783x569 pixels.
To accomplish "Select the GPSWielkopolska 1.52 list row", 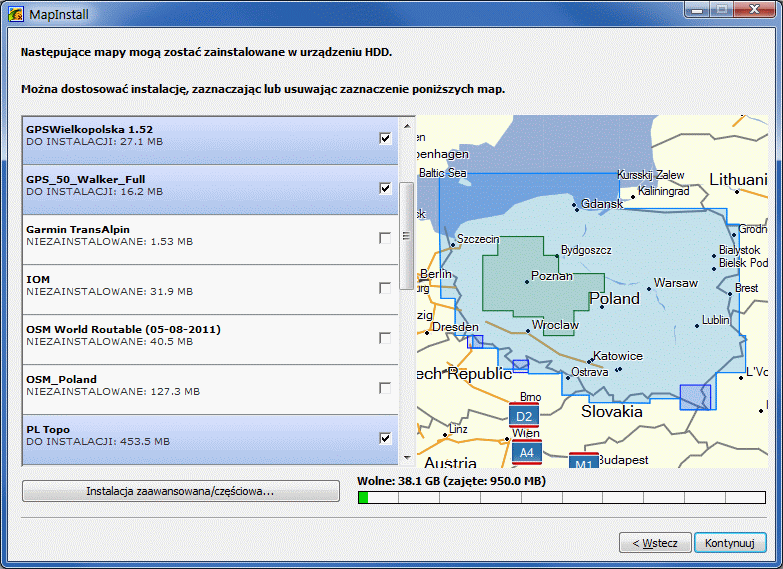I will tap(210, 140).
